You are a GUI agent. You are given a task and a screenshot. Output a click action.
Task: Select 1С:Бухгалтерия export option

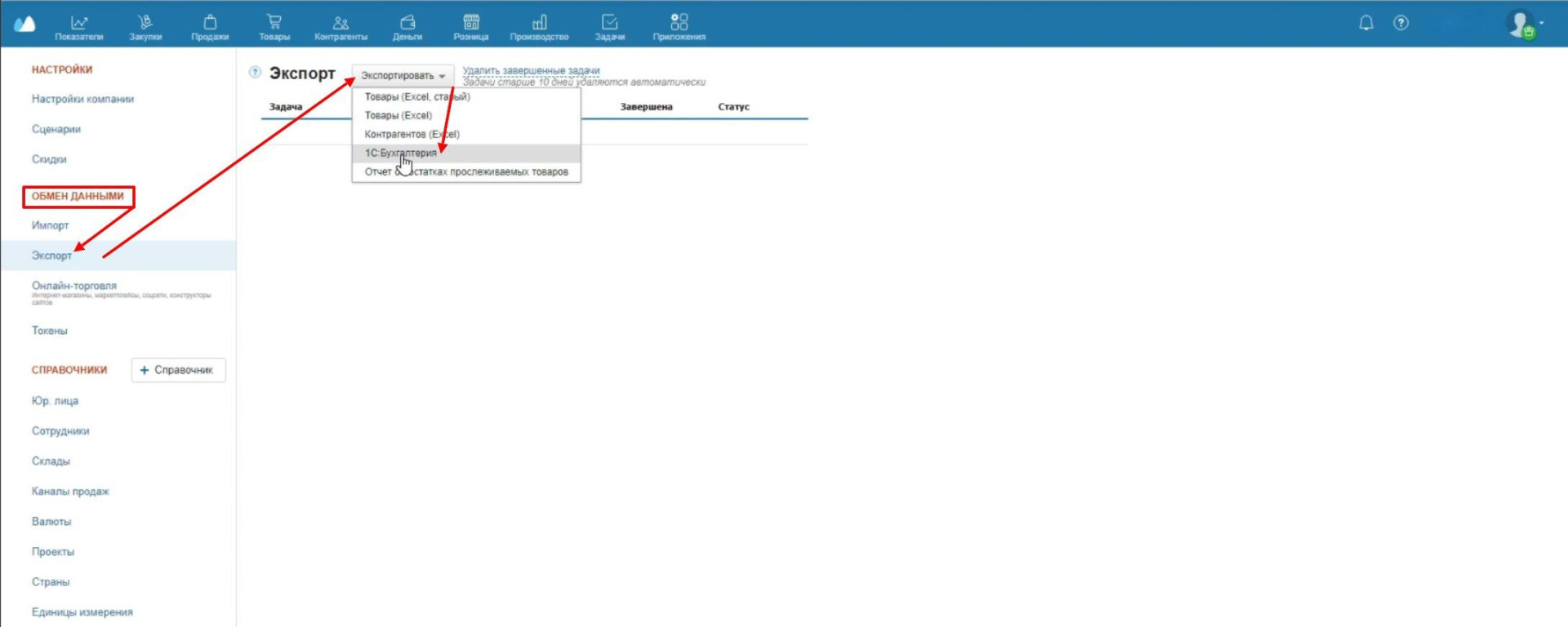[400, 153]
